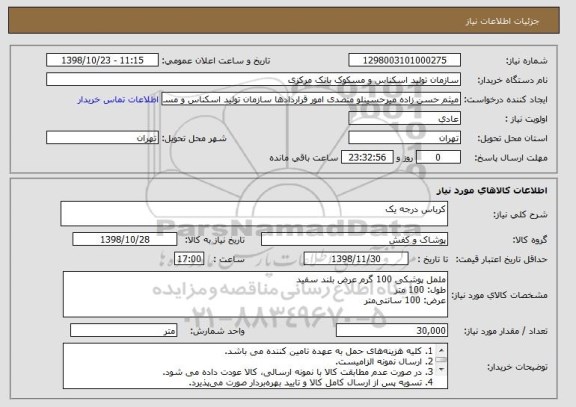Select the شرح کلی نیاز box کرباس درجه یک
Viewport: 576px width, 407px height.
point(254,213)
